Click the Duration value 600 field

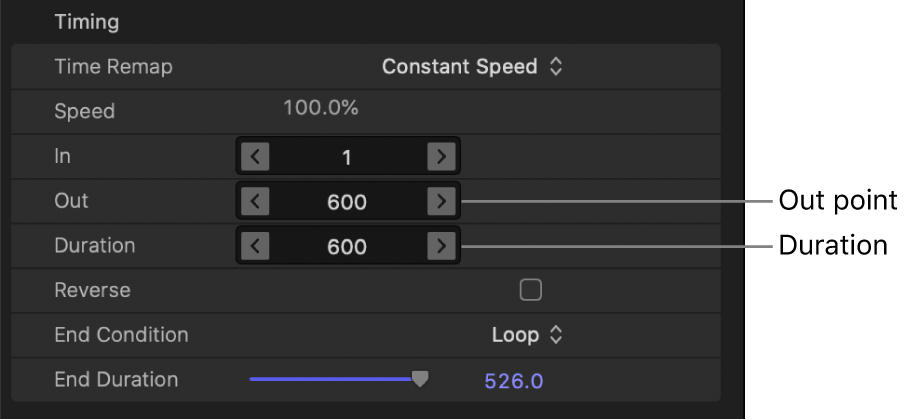[x=347, y=247]
